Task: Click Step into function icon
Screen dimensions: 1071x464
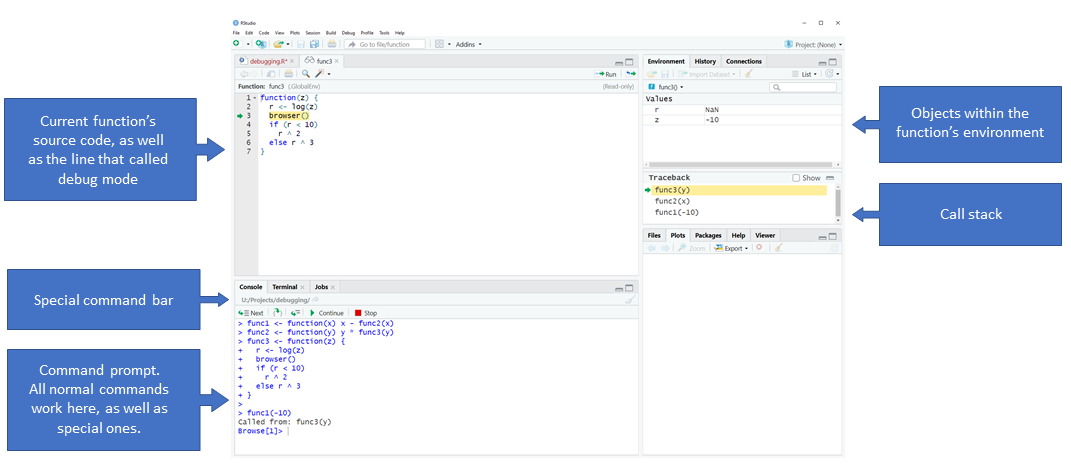Action: (277, 313)
